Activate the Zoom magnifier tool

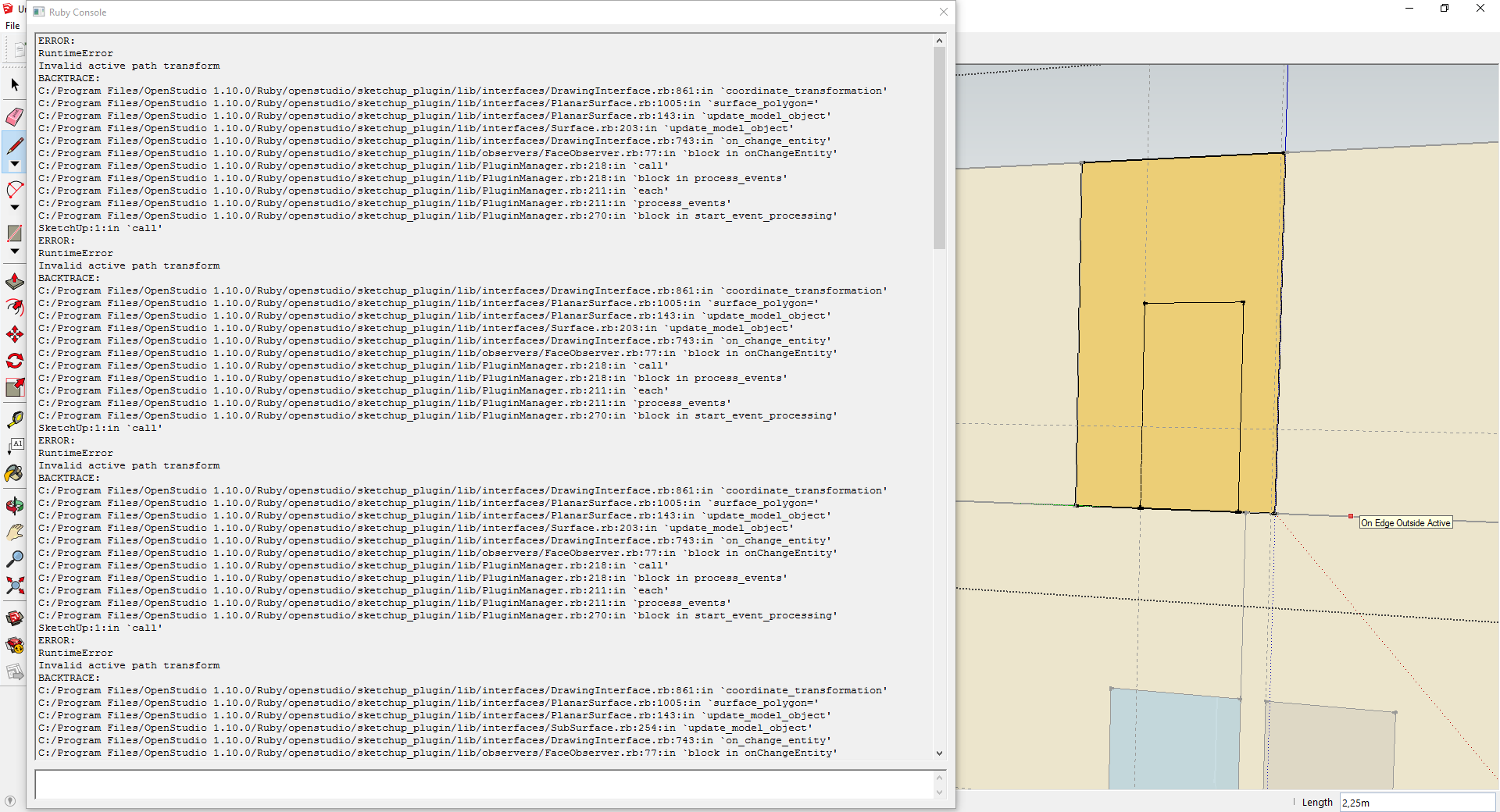(x=14, y=559)
